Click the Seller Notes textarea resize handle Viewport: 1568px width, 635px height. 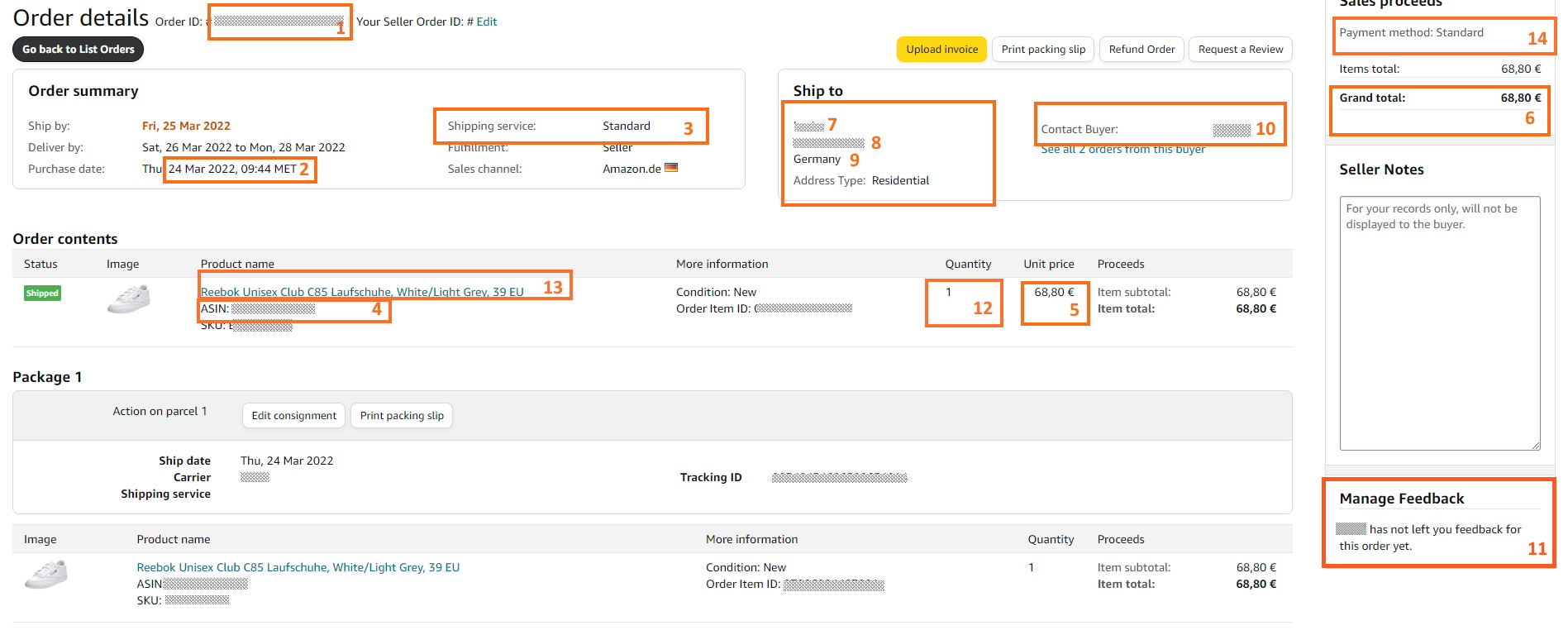[1536, 446]
